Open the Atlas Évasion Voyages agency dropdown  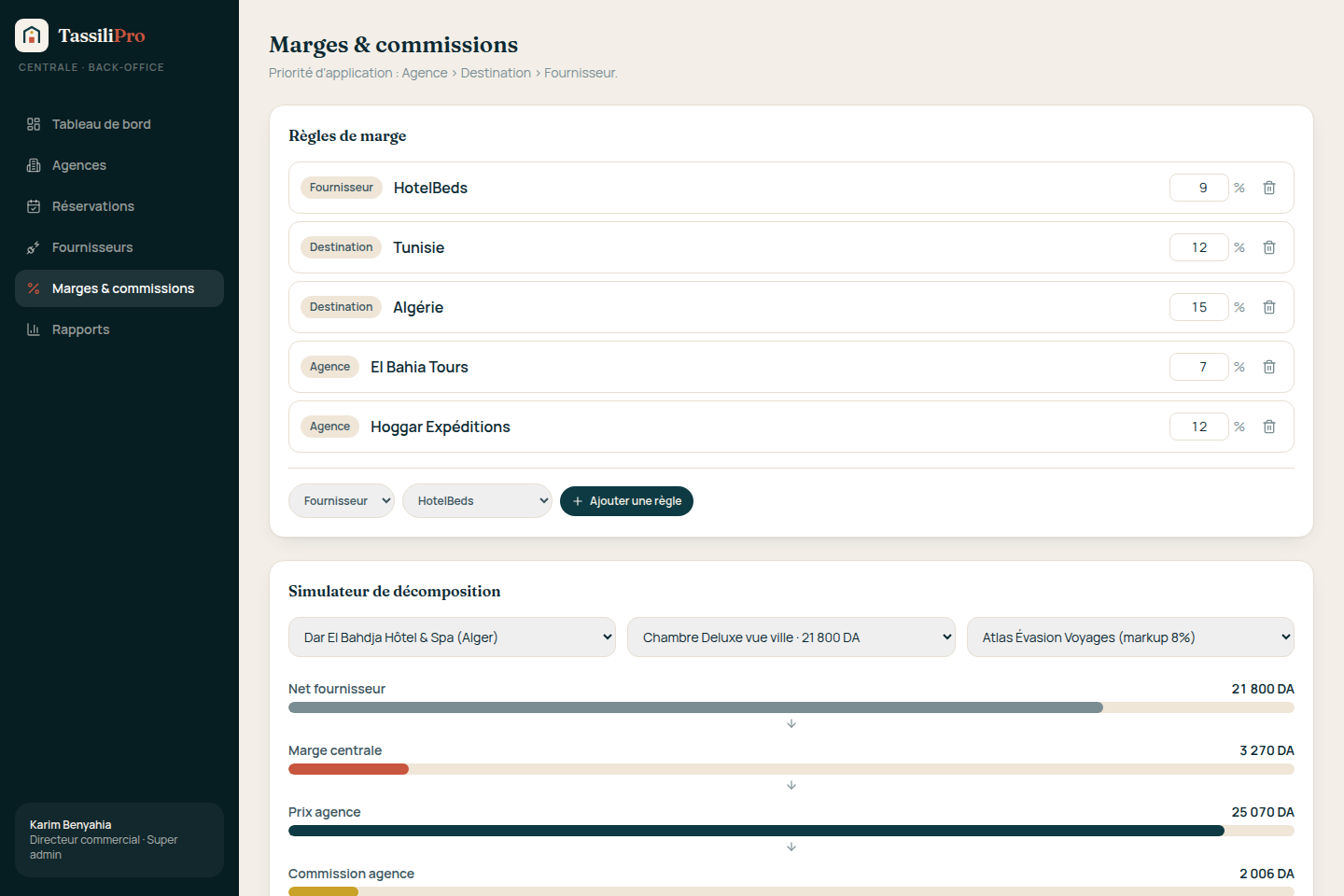(x=1130, y=637)
